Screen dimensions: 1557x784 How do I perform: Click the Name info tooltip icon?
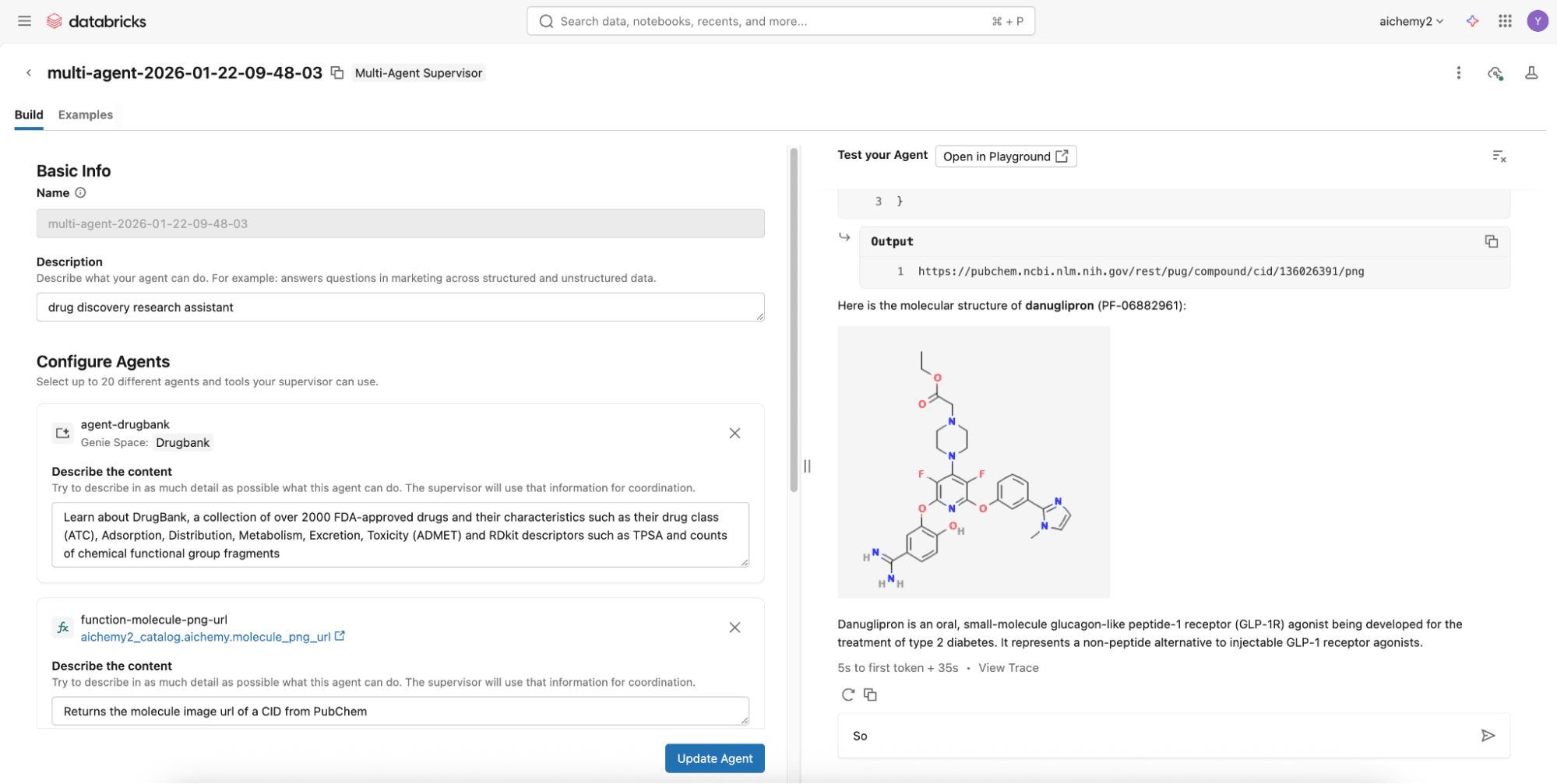click(x=80, y=193)
